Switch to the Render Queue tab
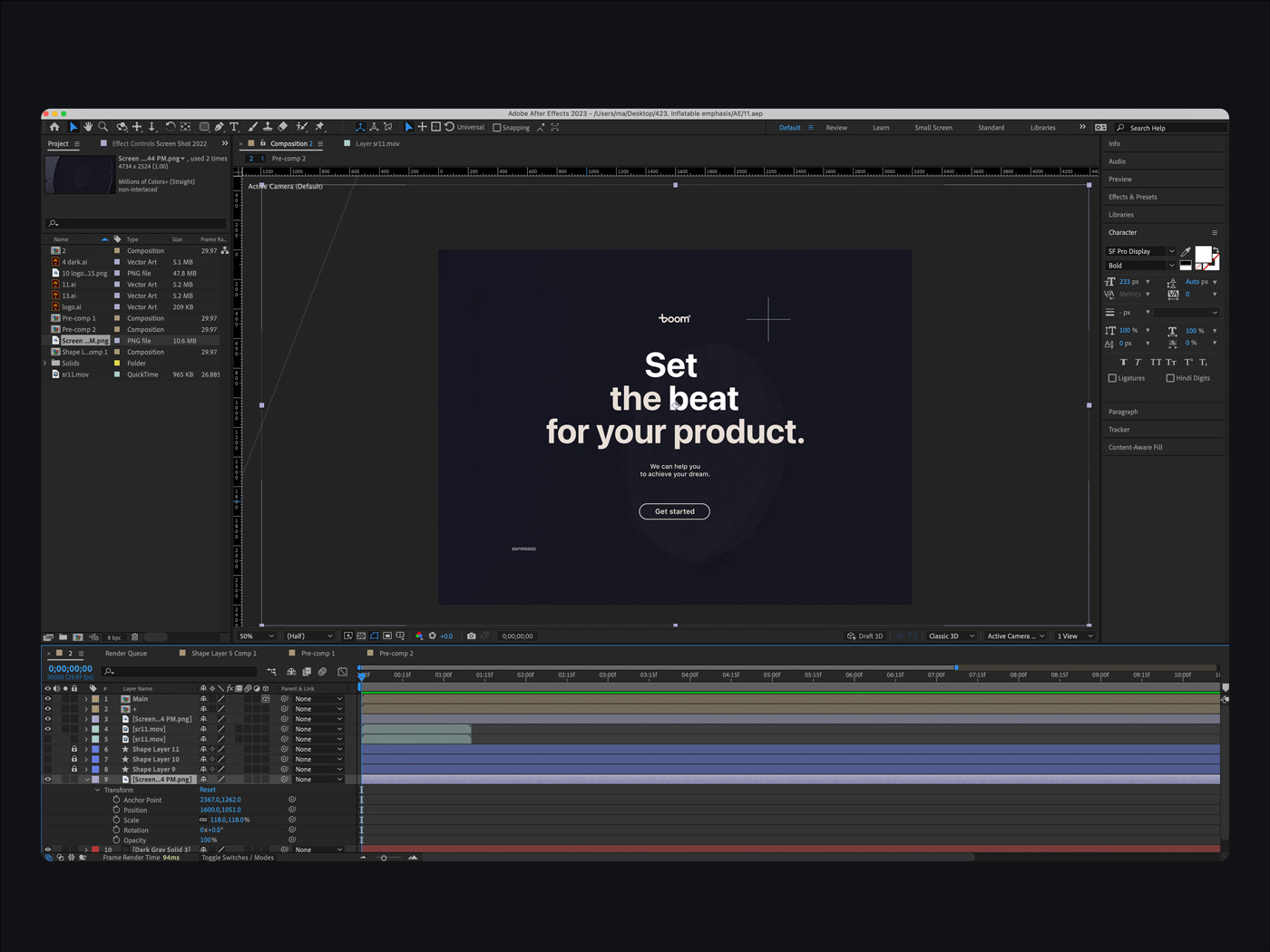 click(x=125, y=654)
